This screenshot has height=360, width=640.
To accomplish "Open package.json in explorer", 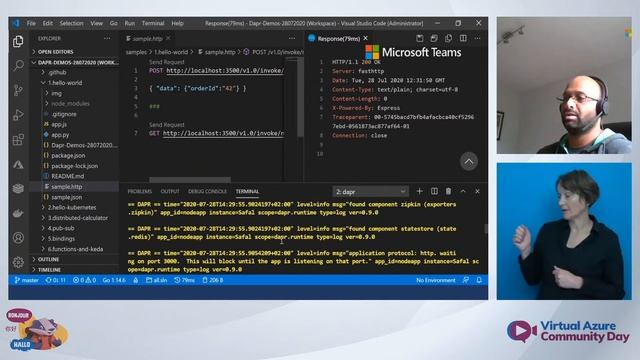I will pyautogui.click(x=68, y=156).
